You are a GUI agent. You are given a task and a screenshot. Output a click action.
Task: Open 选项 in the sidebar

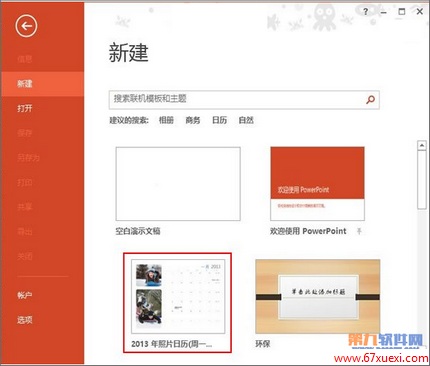25,320
